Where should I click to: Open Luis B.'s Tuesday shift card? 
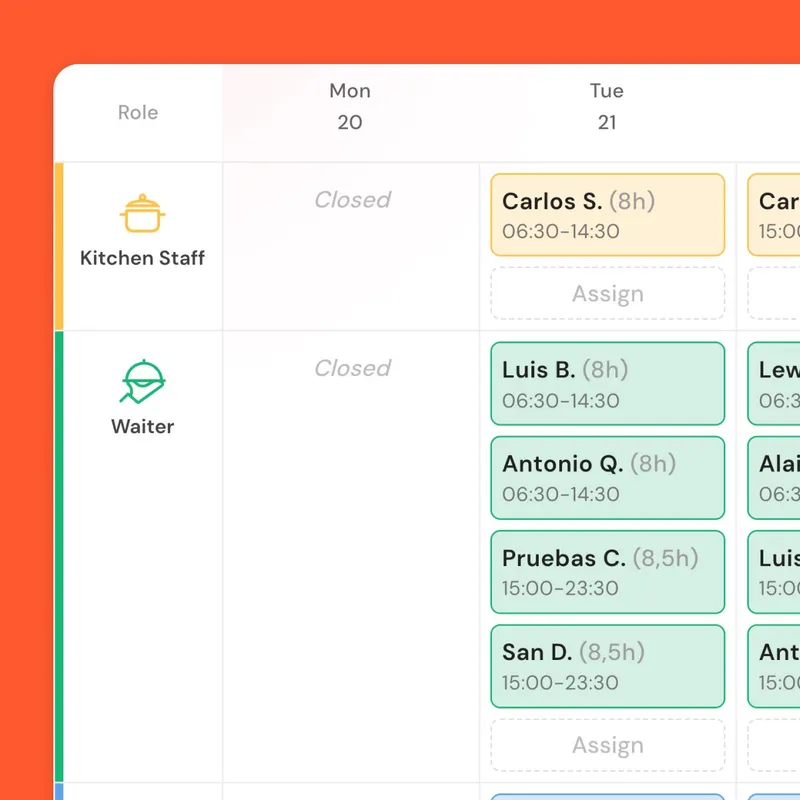tap(607, 384)
